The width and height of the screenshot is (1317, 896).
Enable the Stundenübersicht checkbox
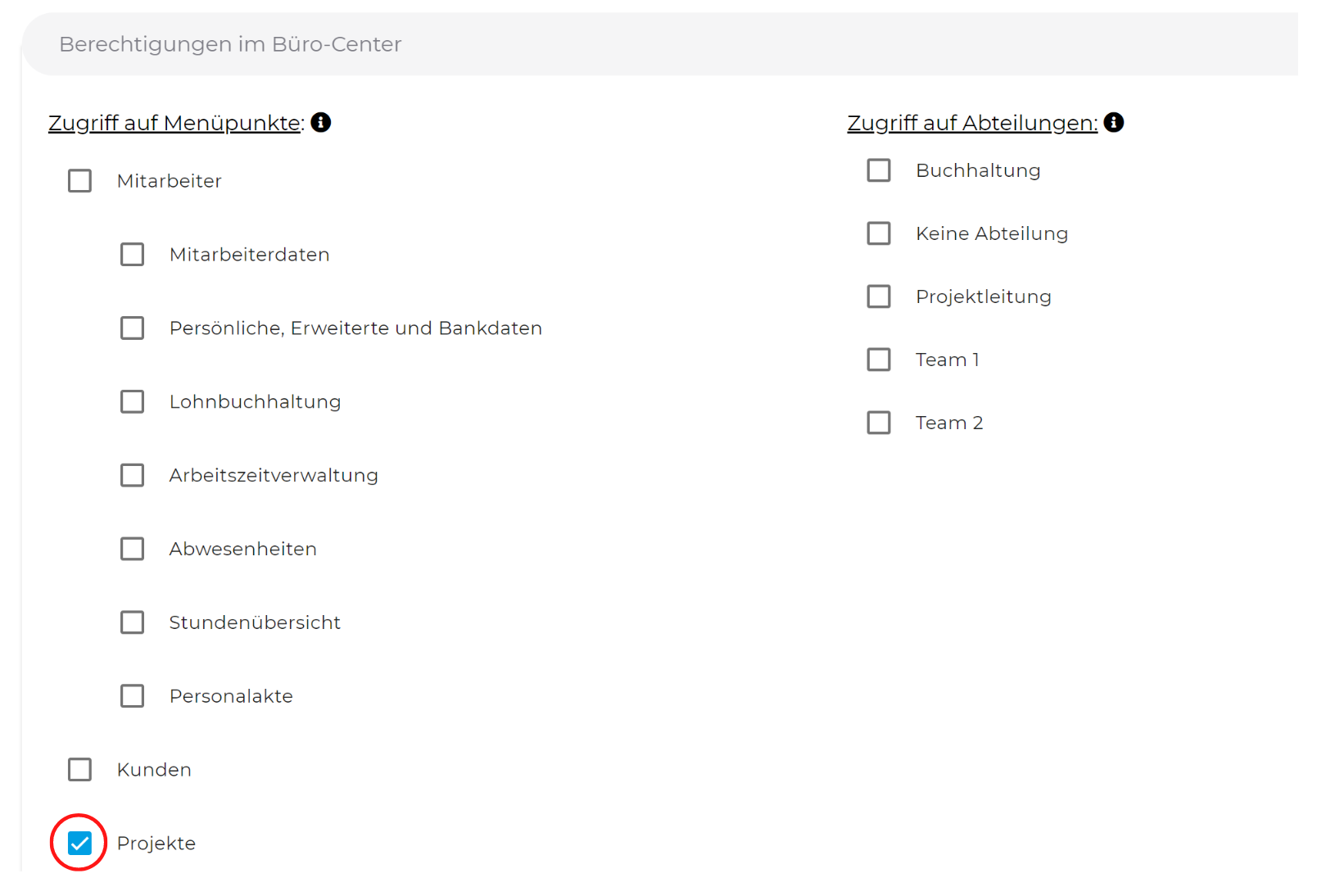pos(132,622)
